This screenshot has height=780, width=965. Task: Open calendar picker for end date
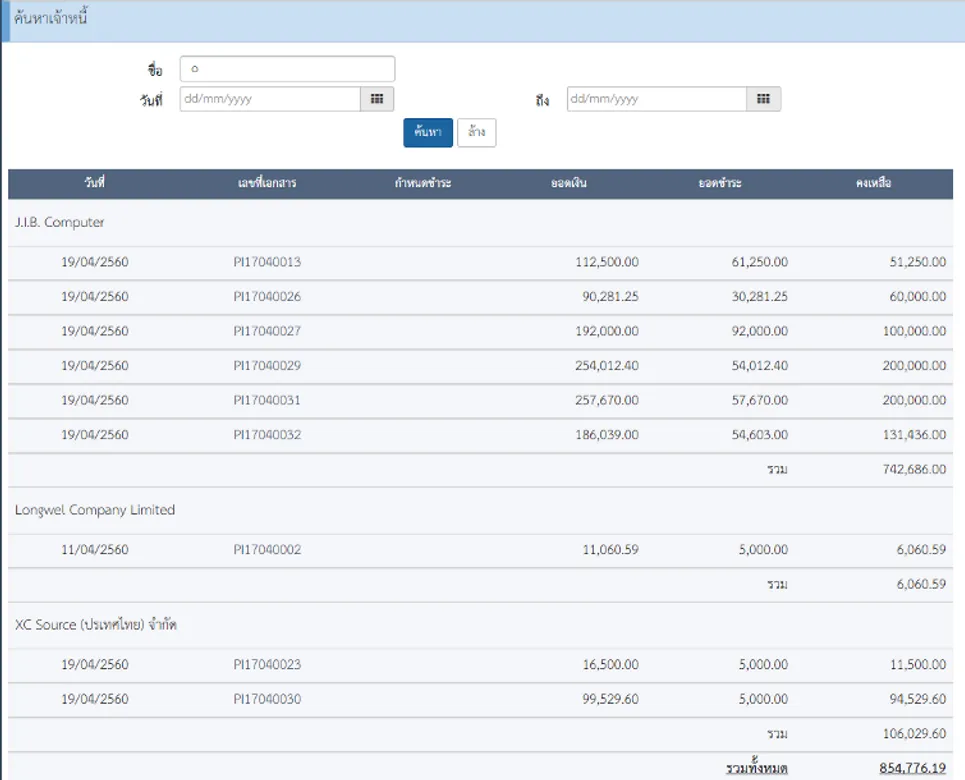pos(763,99)
